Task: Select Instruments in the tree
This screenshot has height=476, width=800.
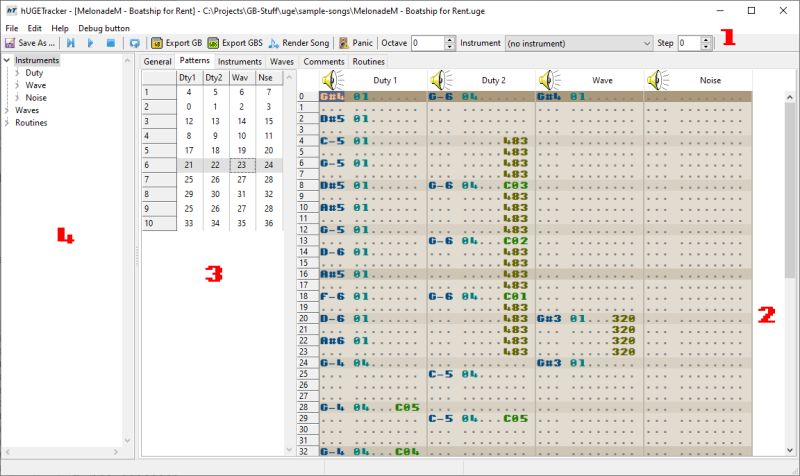Action: (37, 60)
